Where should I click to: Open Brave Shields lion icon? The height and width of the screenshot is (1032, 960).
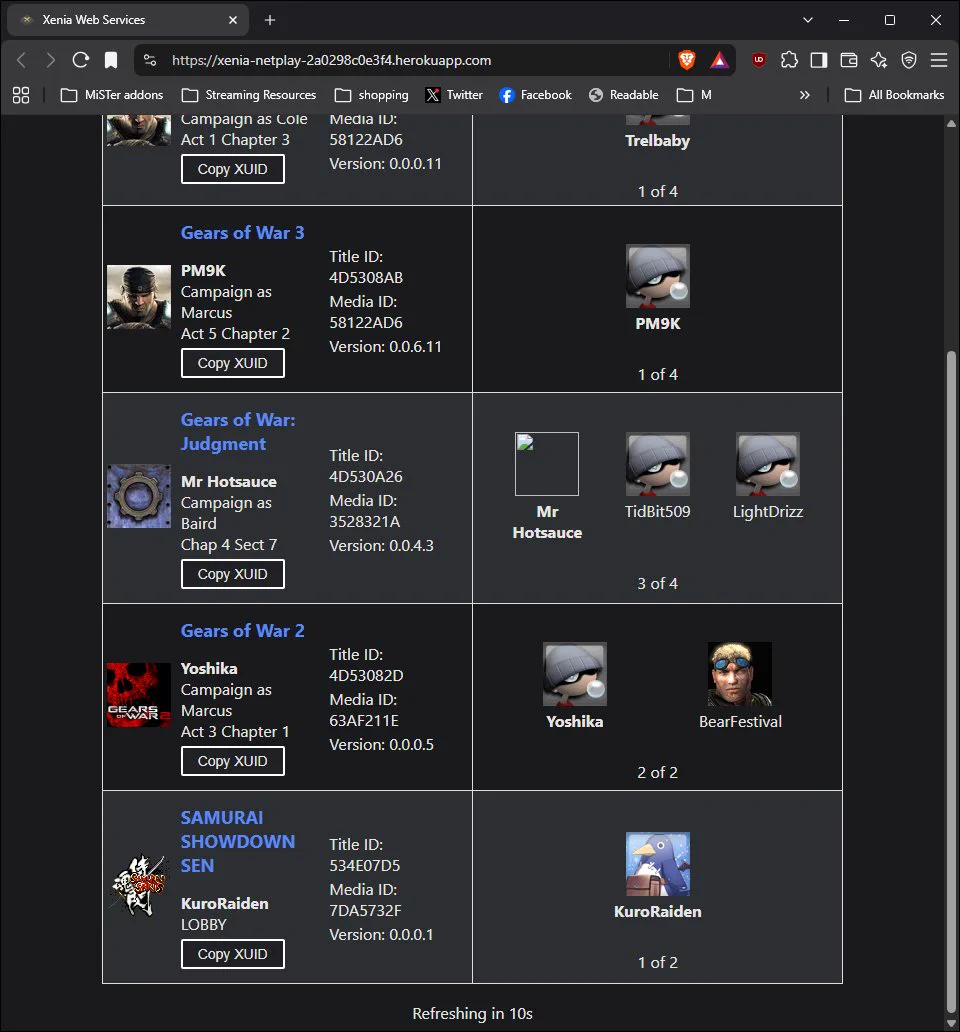click(686, 61)
